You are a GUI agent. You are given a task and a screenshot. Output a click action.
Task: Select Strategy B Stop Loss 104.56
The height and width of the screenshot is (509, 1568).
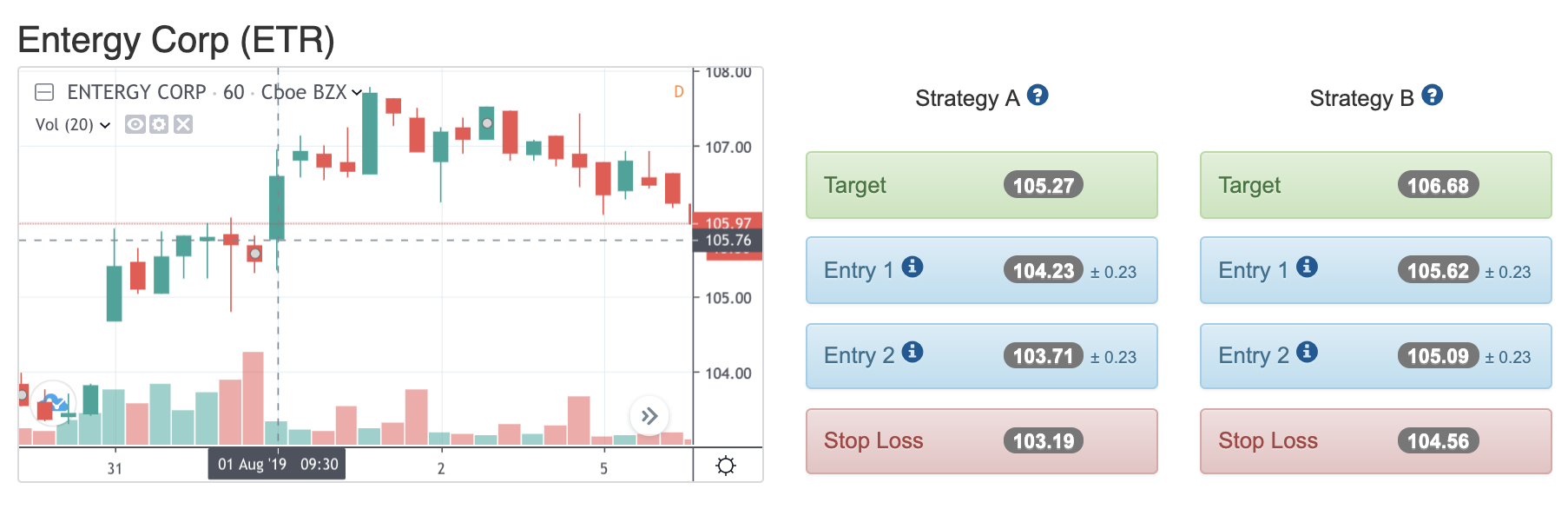pos(1376,441)
